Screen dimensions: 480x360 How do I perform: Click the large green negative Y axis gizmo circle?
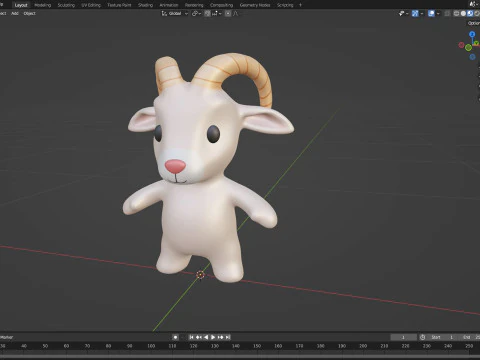tap(468, 47)
